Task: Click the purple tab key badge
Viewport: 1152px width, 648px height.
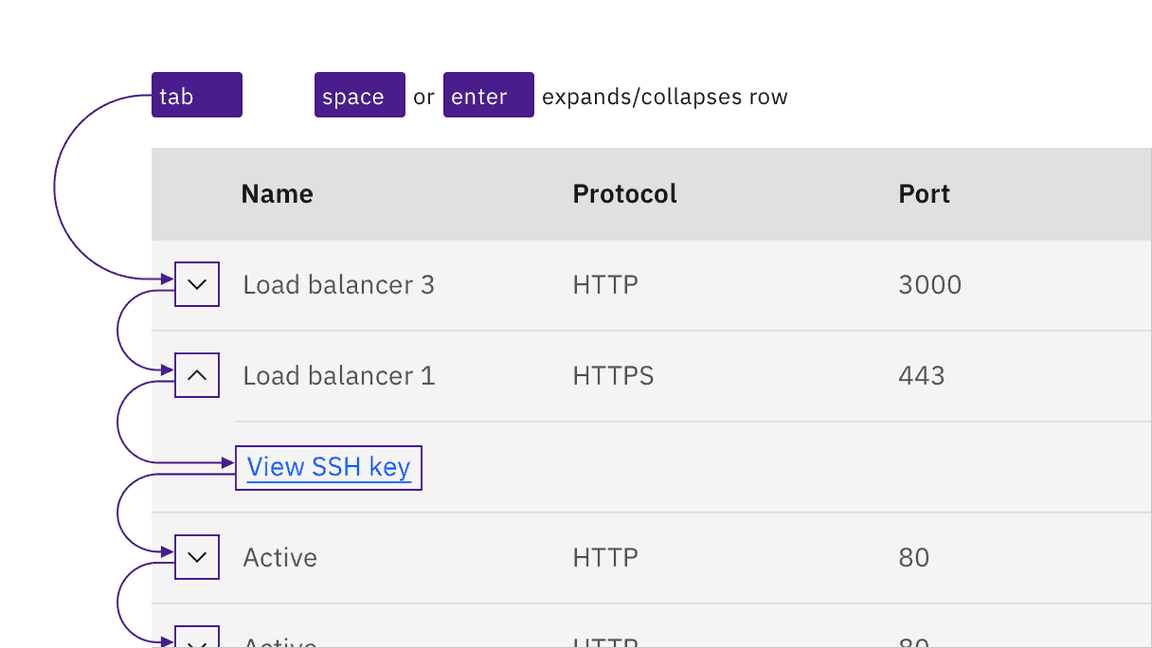Action: [x=196, y=95]
